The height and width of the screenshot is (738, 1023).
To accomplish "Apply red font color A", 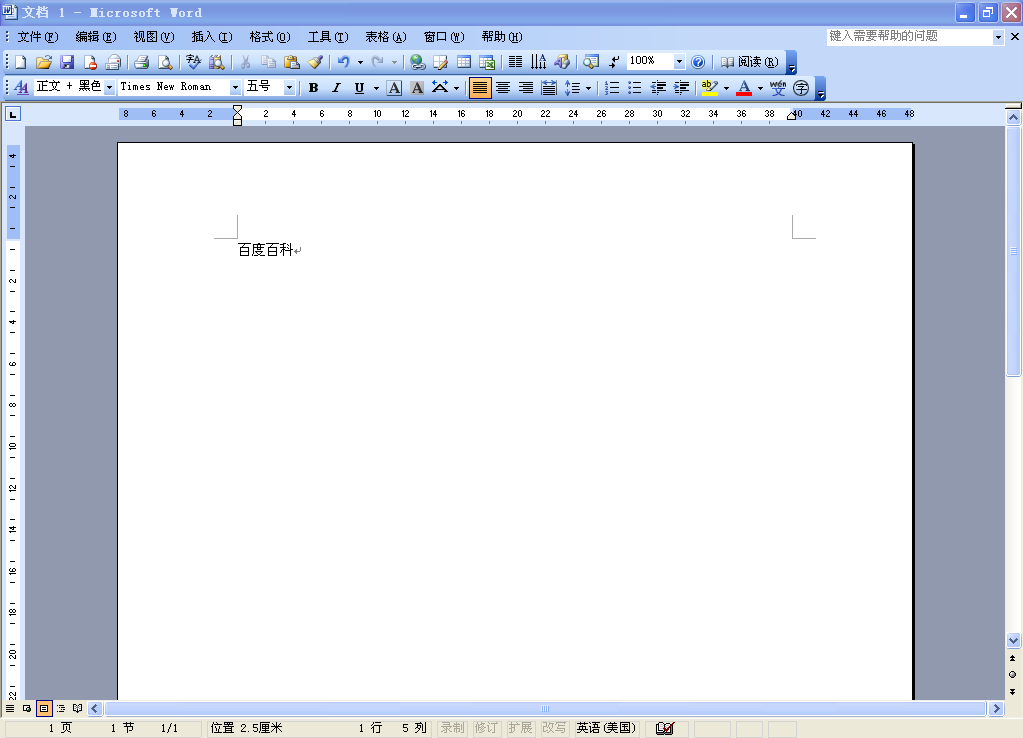I will click(x=744, y=87).
